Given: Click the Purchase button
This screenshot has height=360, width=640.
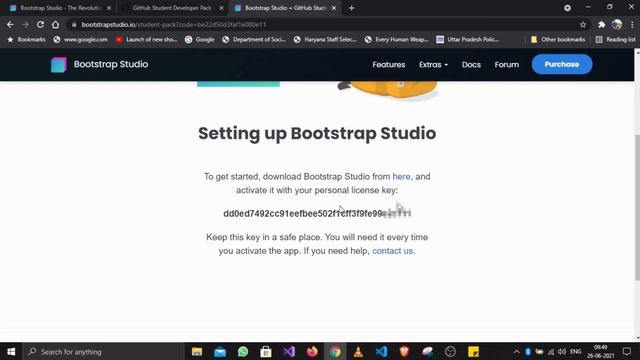Looking at the screenshot, I should tap(562, 64).
